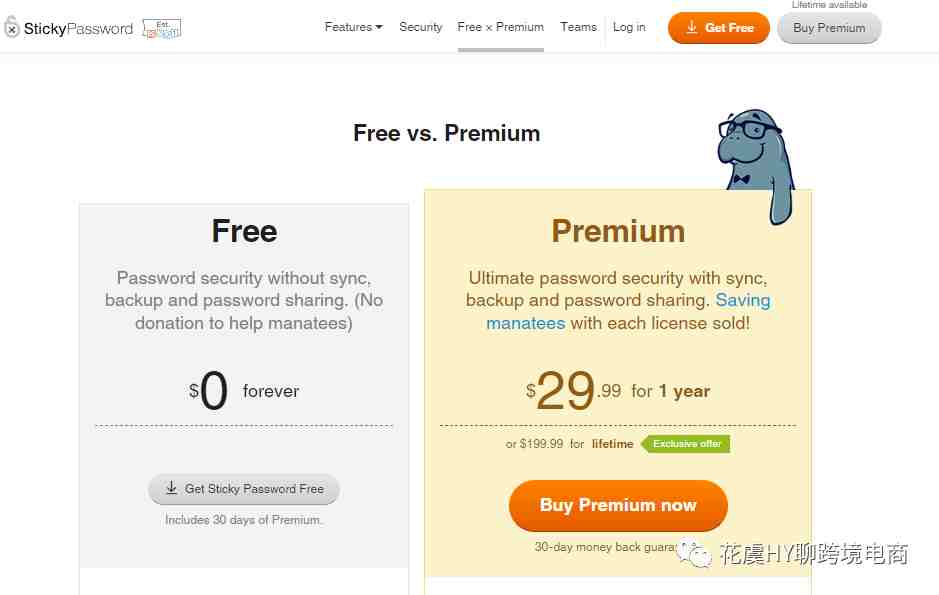
Task: Click the green Exclusive offer tag
Action: pyautogui.click(x=686, y=444)
